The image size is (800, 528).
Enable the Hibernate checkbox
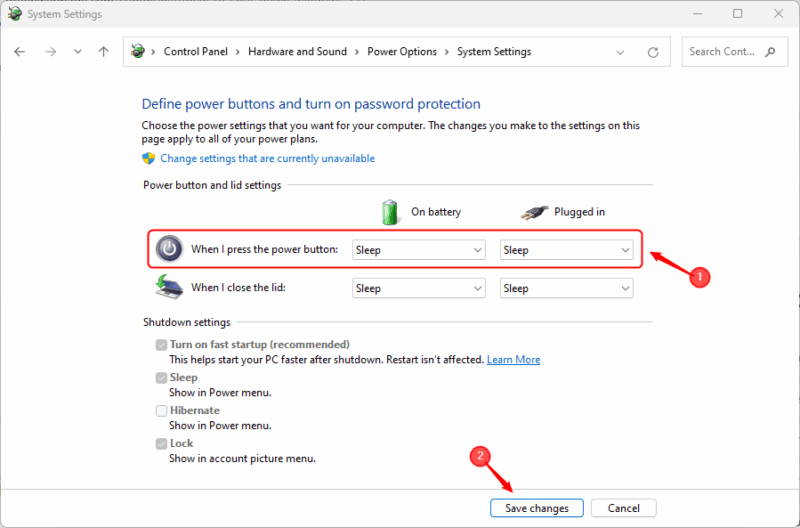click(x=161, y=411)
